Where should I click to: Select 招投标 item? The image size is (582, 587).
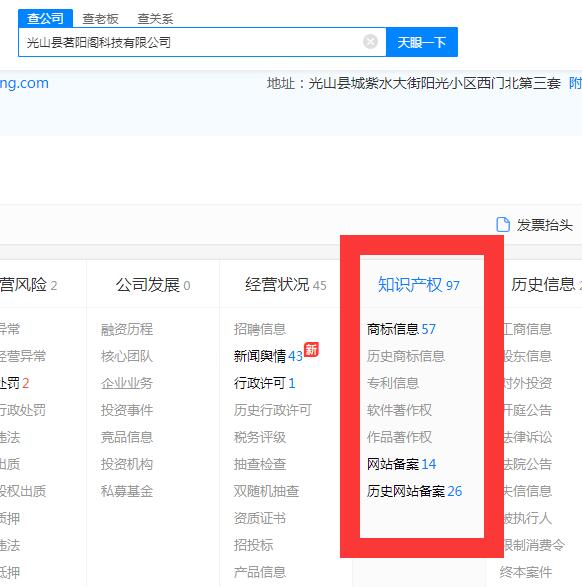point(253,545)
